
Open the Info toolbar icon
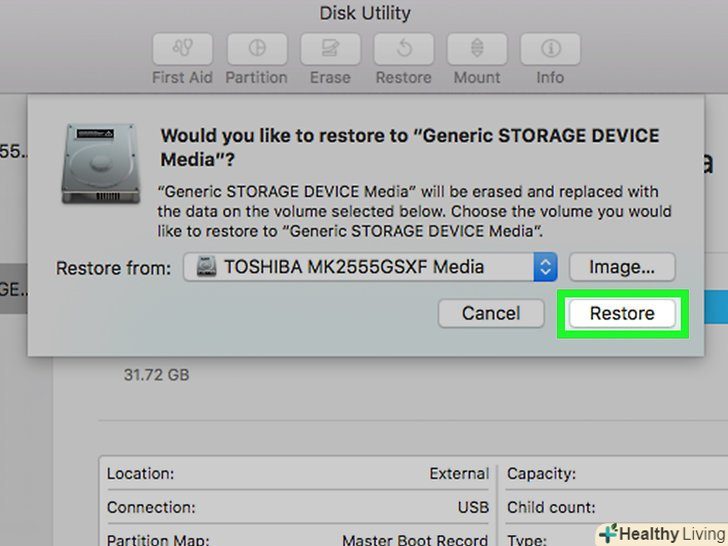550,49
